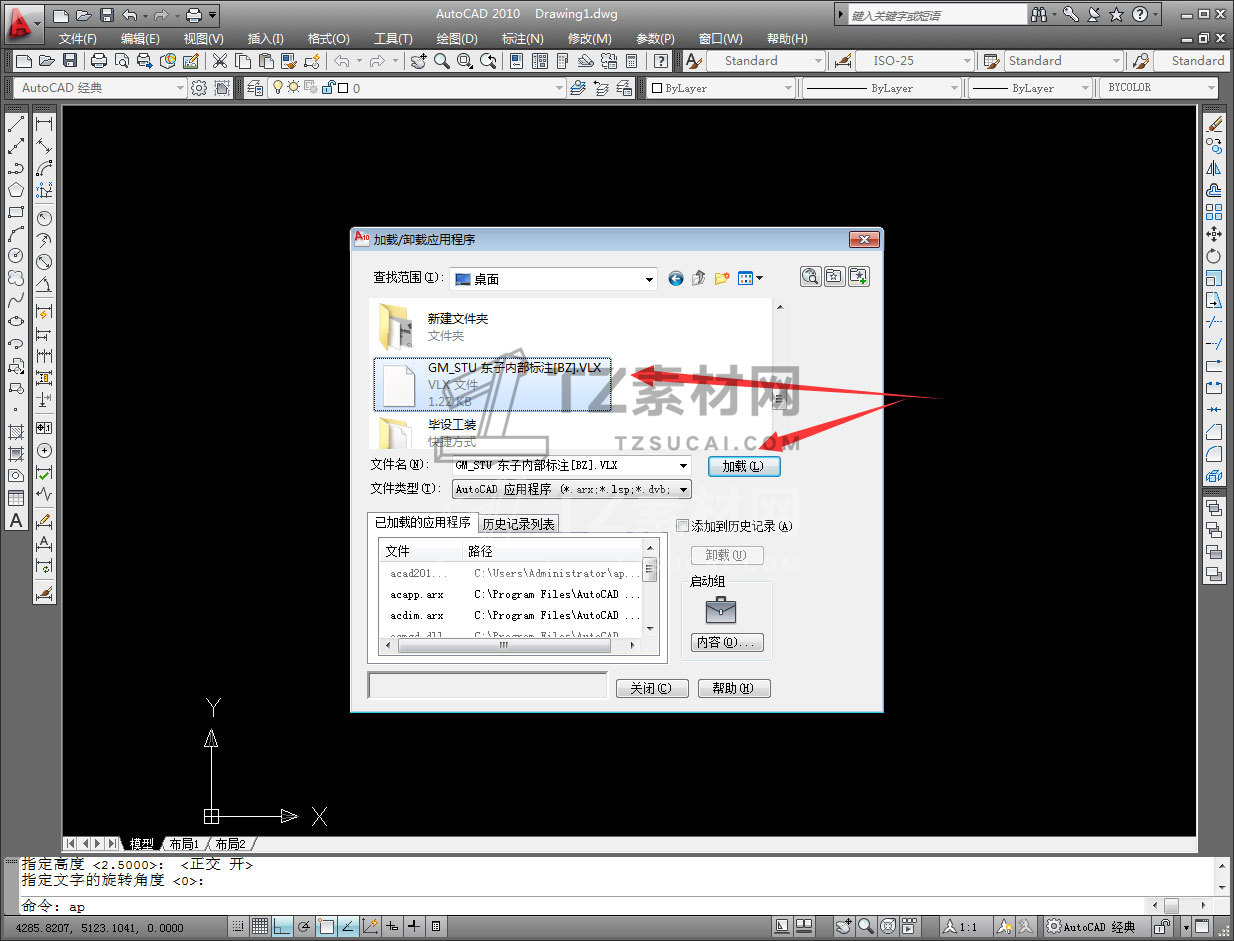
Task: Click the 加载(L) load button
Action: 743,466
